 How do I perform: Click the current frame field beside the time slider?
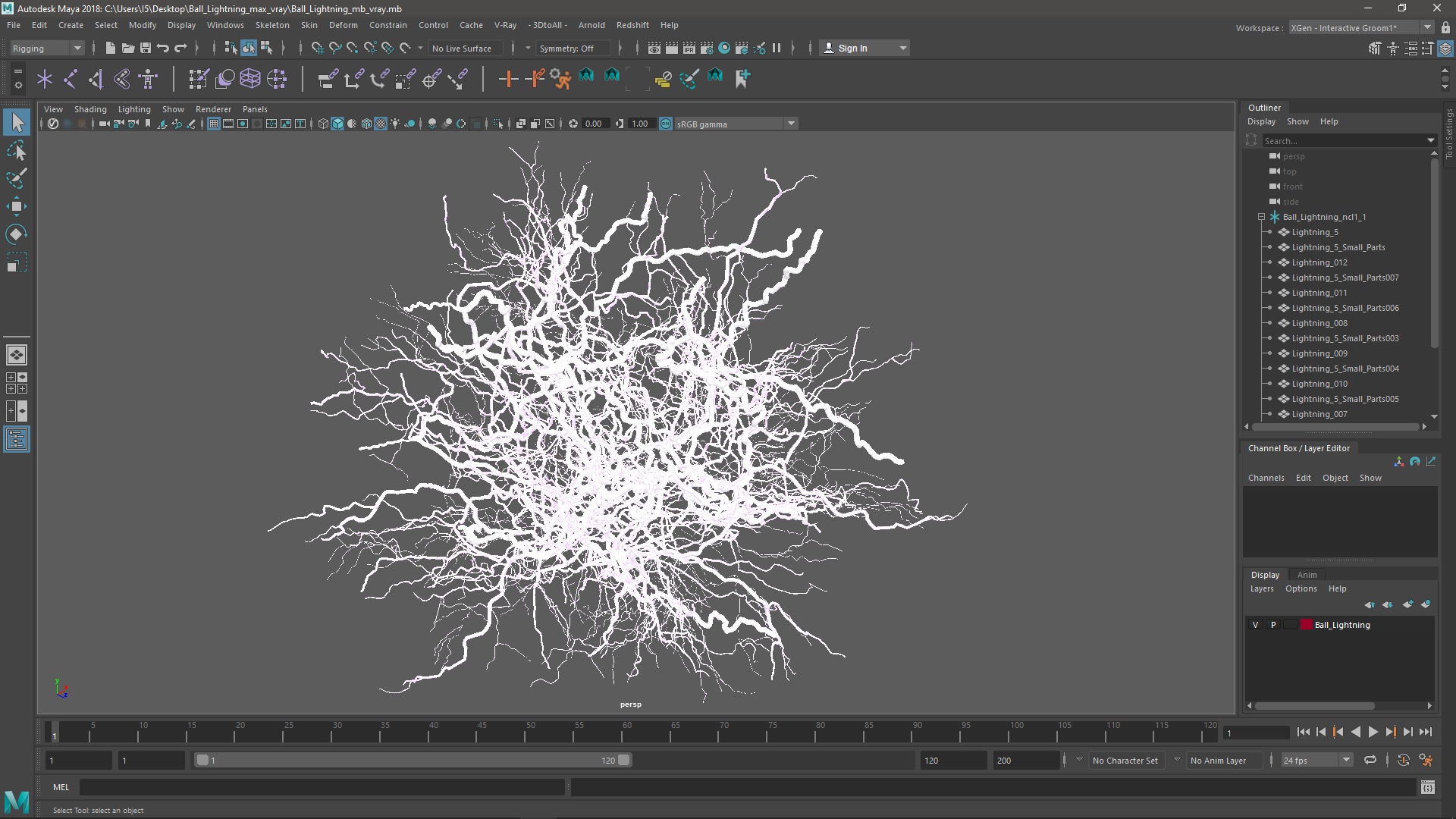coord(1256,733)
